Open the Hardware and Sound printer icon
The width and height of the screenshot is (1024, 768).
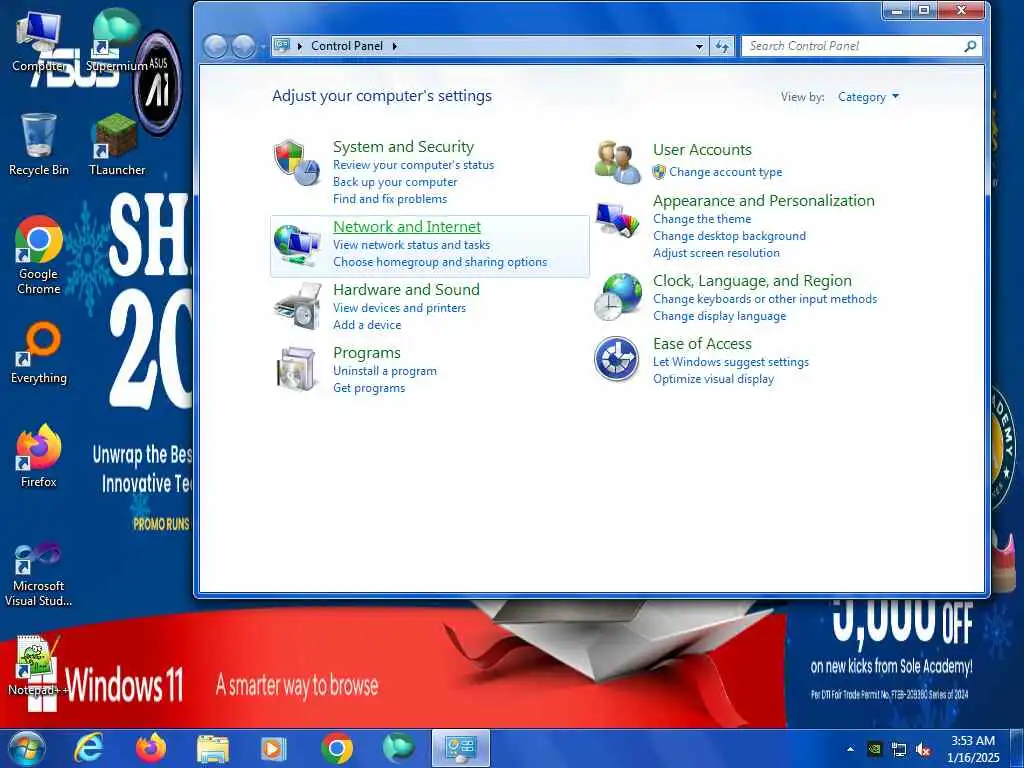click(x=298, y=306)
